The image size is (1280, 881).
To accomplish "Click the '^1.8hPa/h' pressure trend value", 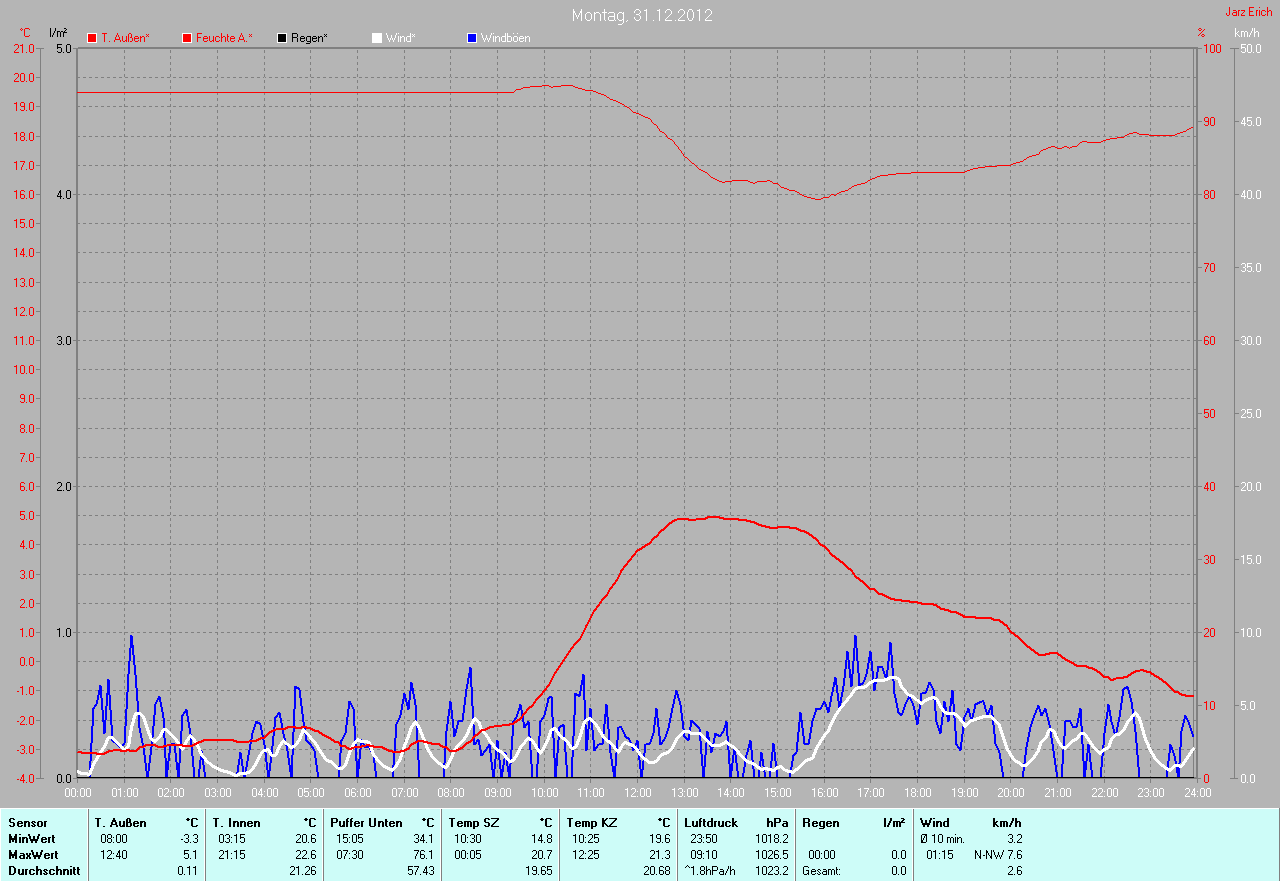I will (710, 871).
